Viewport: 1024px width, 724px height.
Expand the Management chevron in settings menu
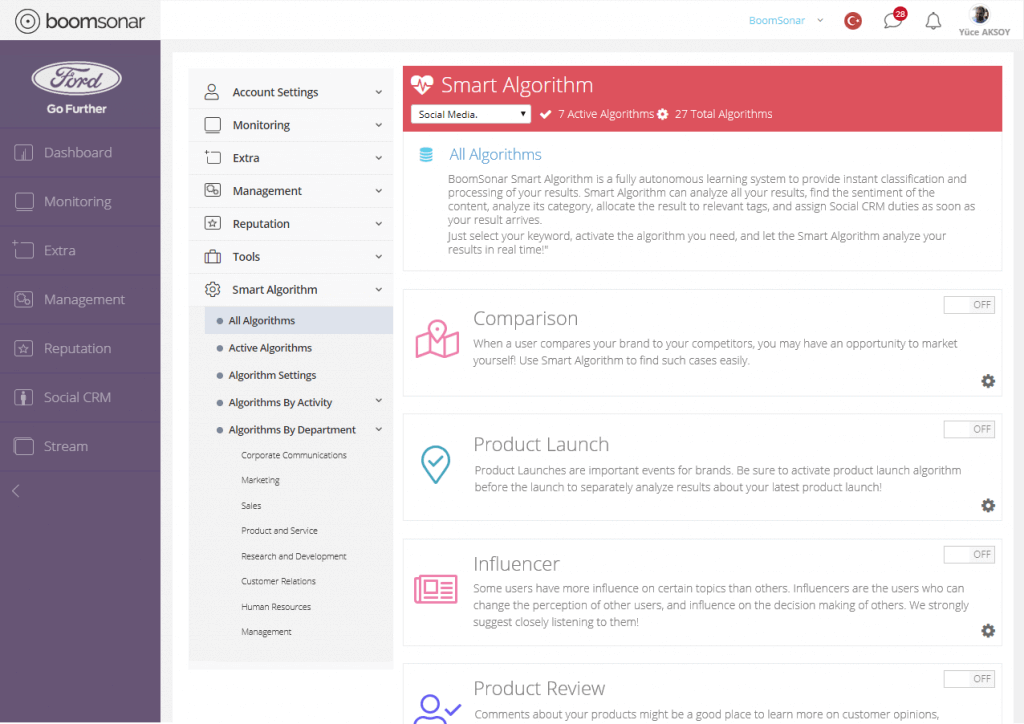[x=379, y=191]
